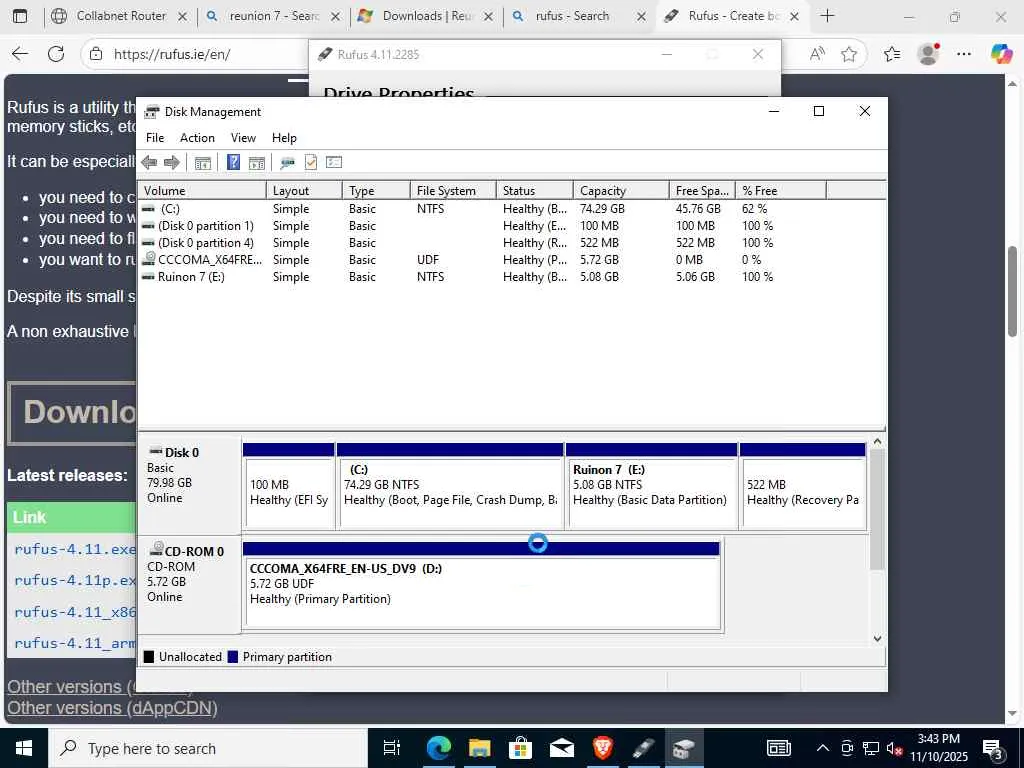This screenshot has height=768, width=1024.
Task: Open Task View from the taskbar
Action: (x=391, y=748)
